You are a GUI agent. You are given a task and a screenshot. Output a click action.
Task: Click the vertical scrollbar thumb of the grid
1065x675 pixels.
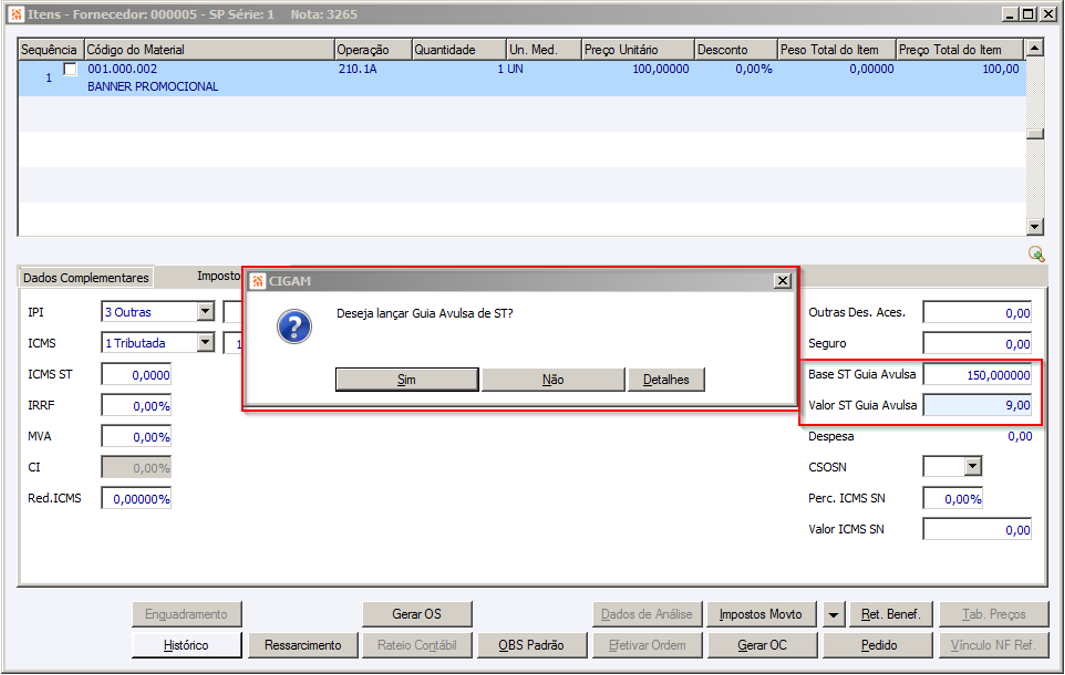[x=1034, y=134]
